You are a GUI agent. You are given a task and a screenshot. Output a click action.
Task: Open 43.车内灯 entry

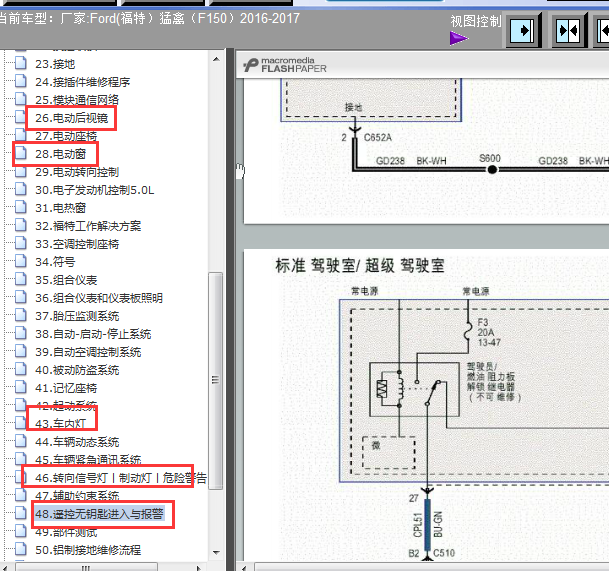click(x=60, y=424)
